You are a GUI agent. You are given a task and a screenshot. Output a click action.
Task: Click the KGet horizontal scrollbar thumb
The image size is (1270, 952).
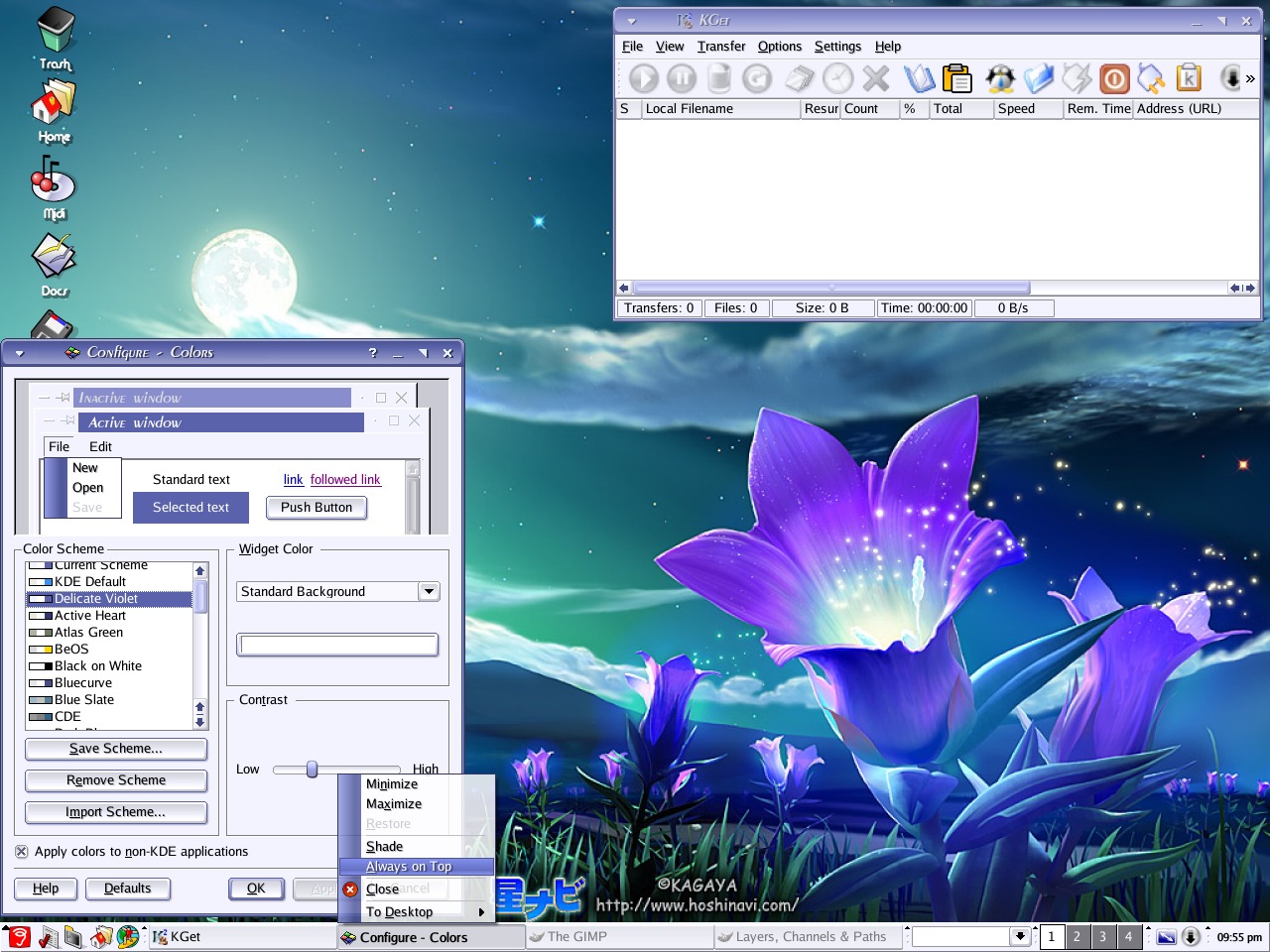tap(831, 289)
